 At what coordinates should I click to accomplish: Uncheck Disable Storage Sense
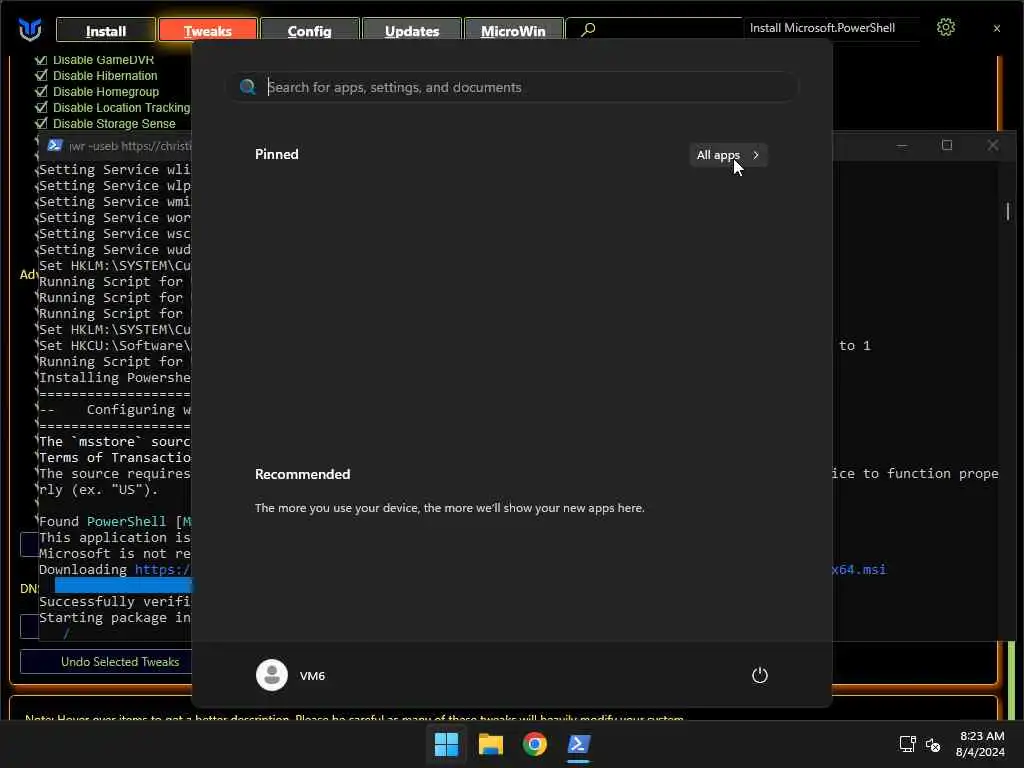[41, 123]
